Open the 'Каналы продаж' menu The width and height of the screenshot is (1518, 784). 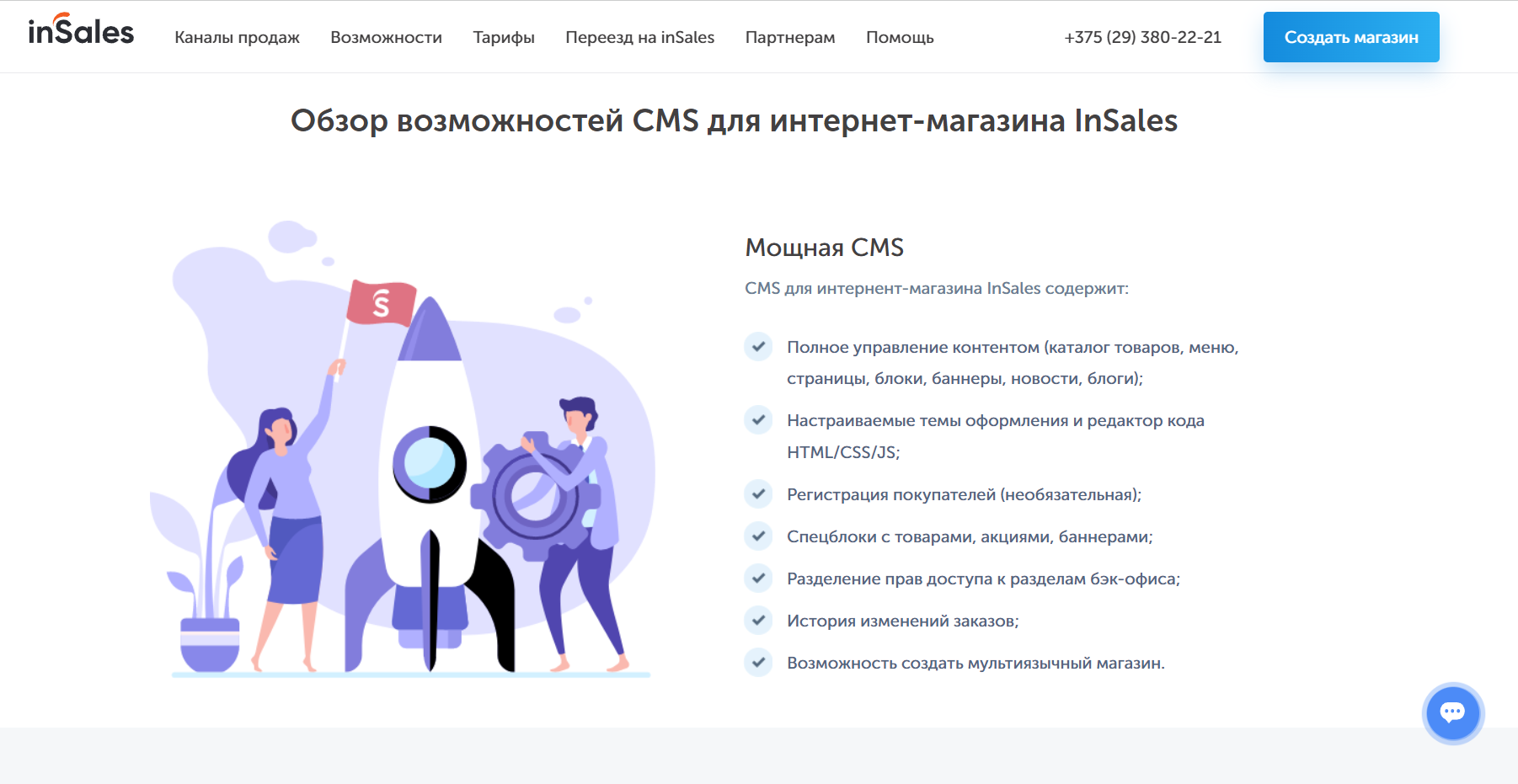pyautogui.click(x=237, y=37)
